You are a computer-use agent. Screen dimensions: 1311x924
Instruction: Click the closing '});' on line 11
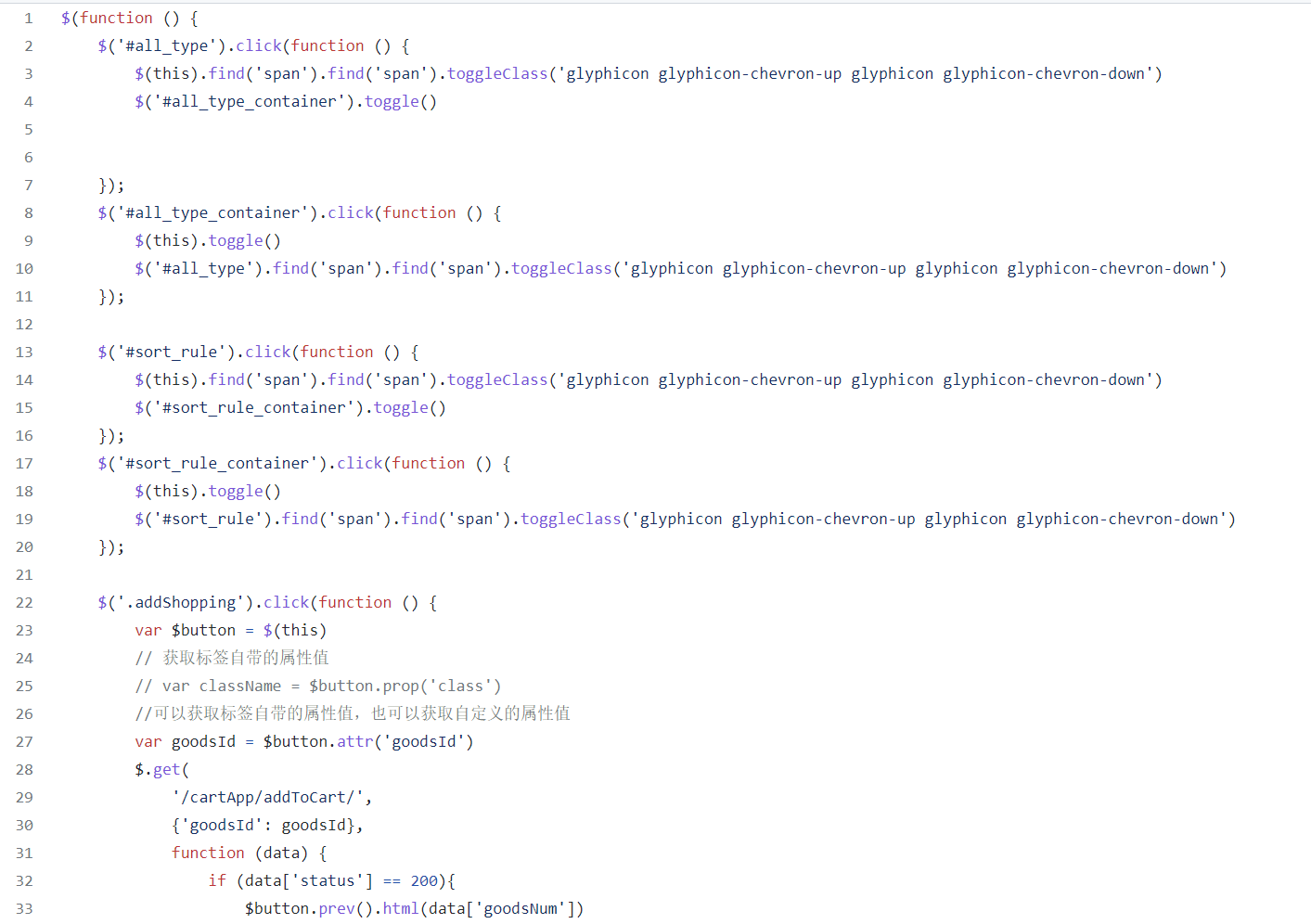tap(111, 297)
